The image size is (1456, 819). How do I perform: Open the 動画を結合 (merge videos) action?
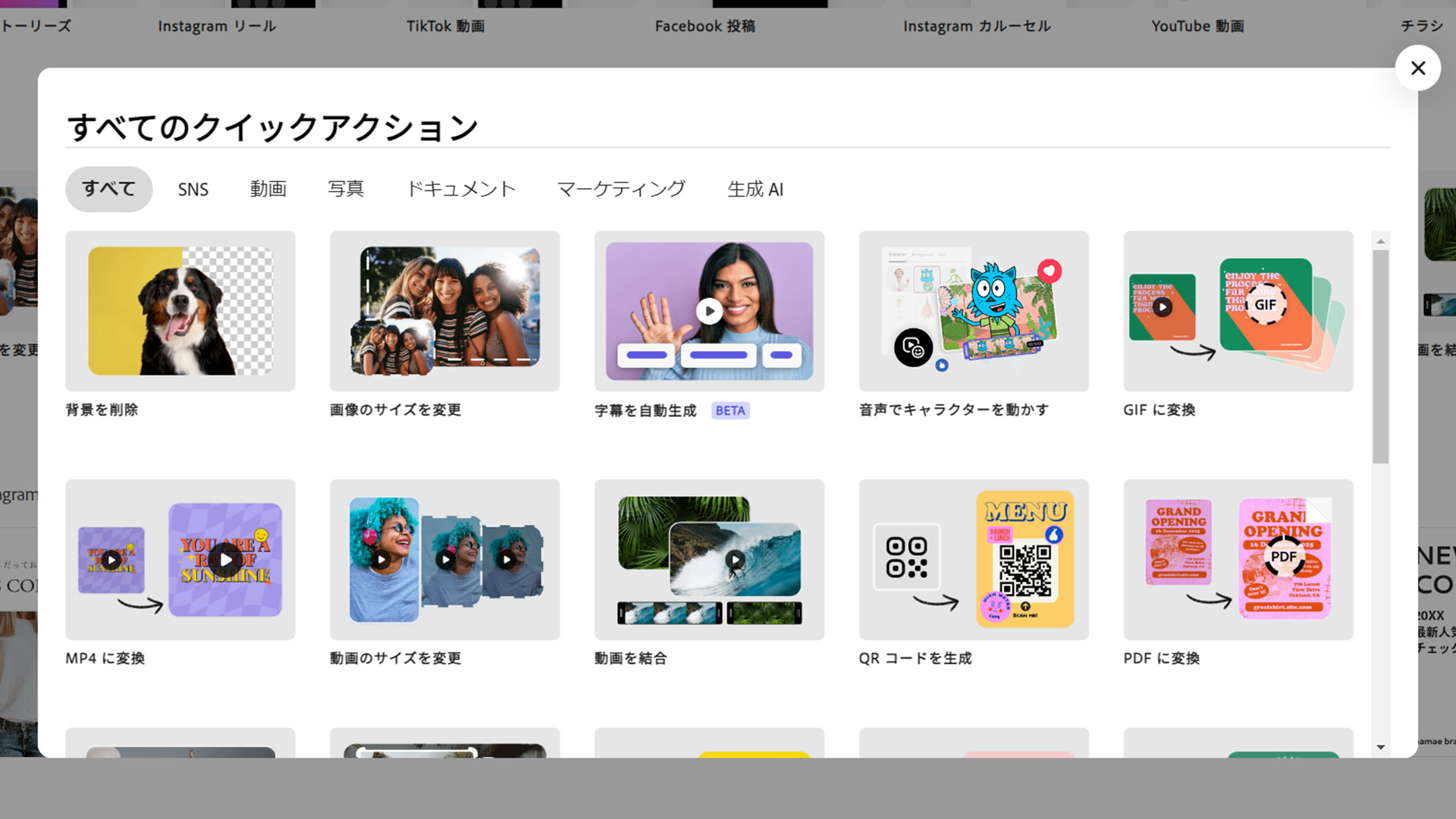pyautogui.click(x=708, y=560)
